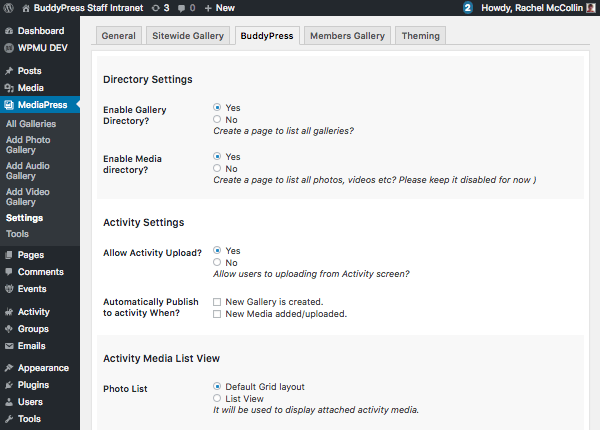The height and width of the screenshot is (430, 600).
Task: Click Rachel McCollin's avatar thumbnail
Action: (591, 8)
